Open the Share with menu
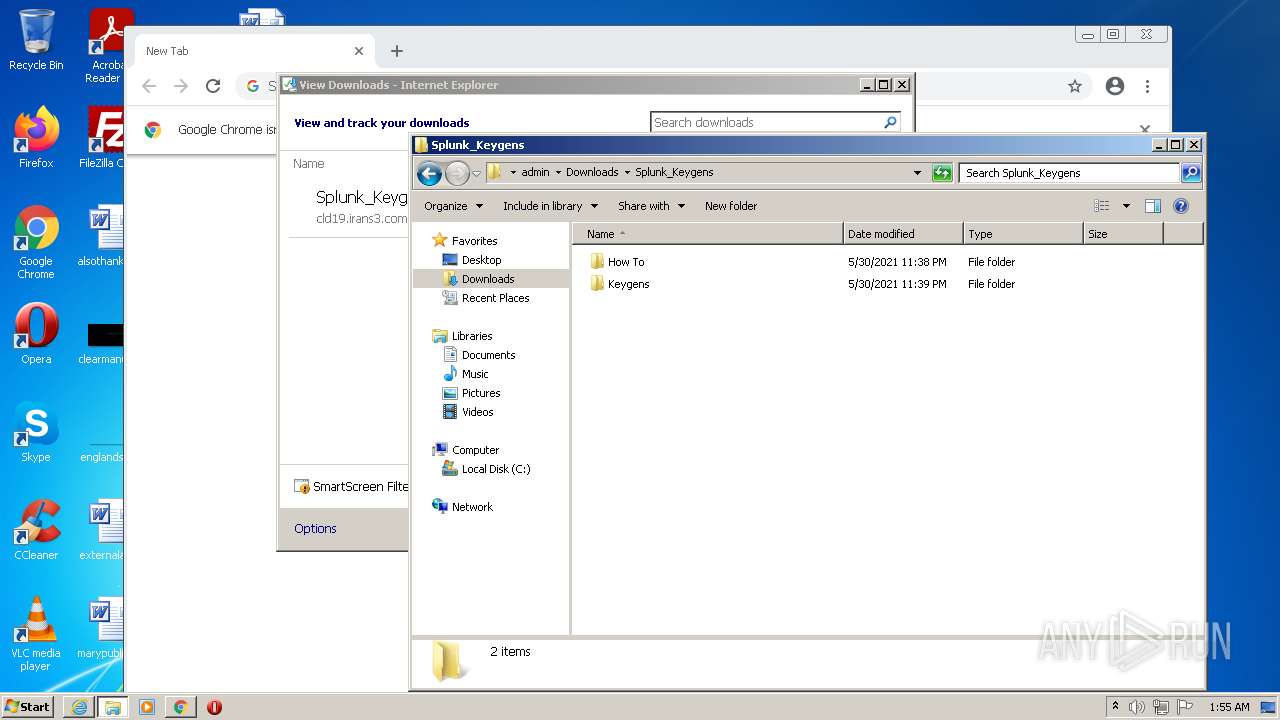Screen dimensions: 1280x720 651,206
